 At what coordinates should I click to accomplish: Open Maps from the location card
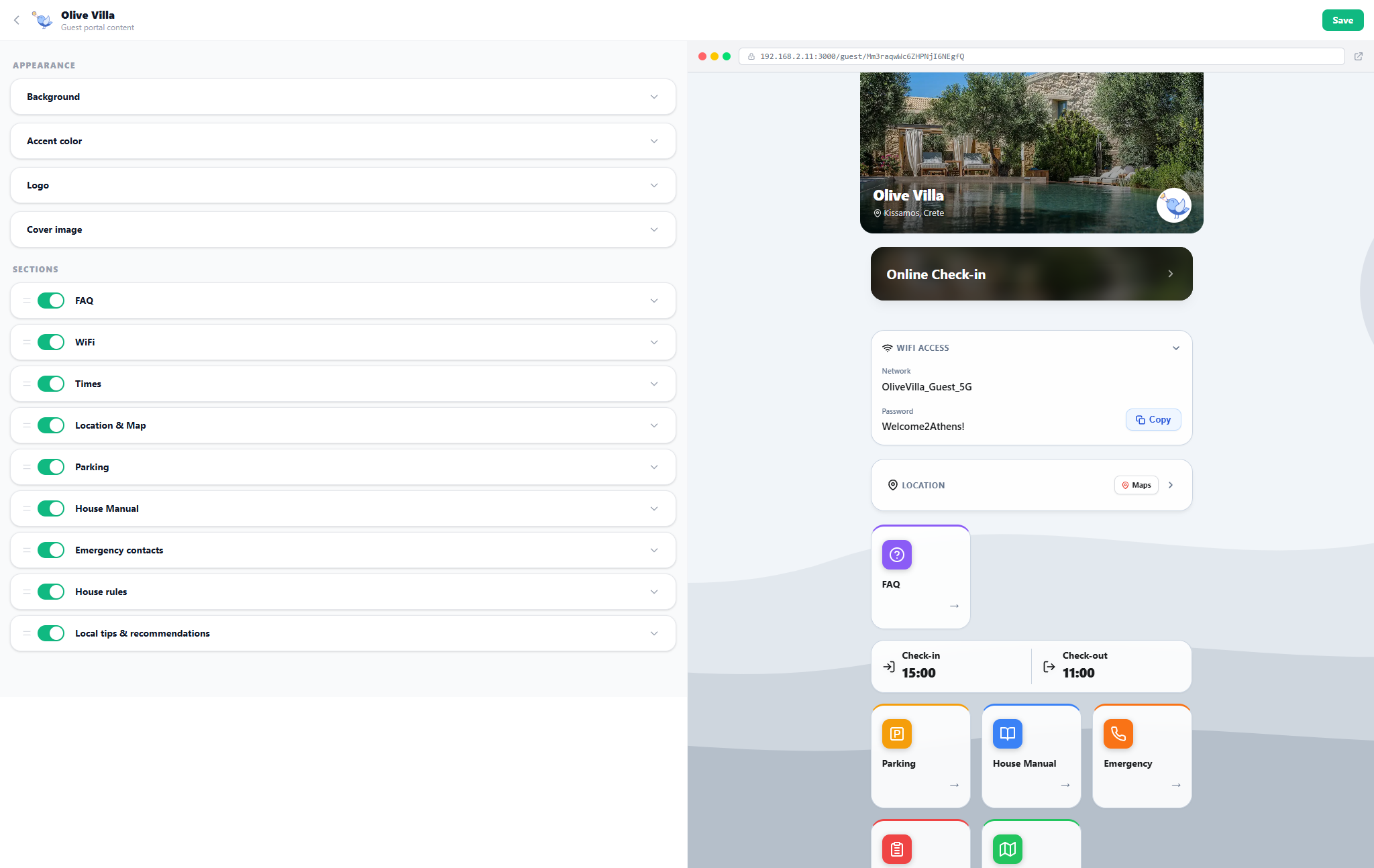1137,485
